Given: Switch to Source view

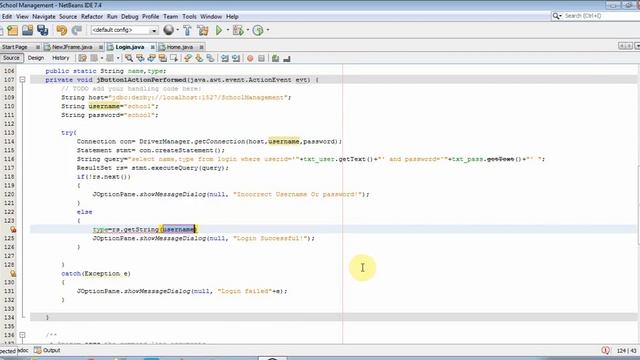Looking at the screenshot, I should [11, 58].
